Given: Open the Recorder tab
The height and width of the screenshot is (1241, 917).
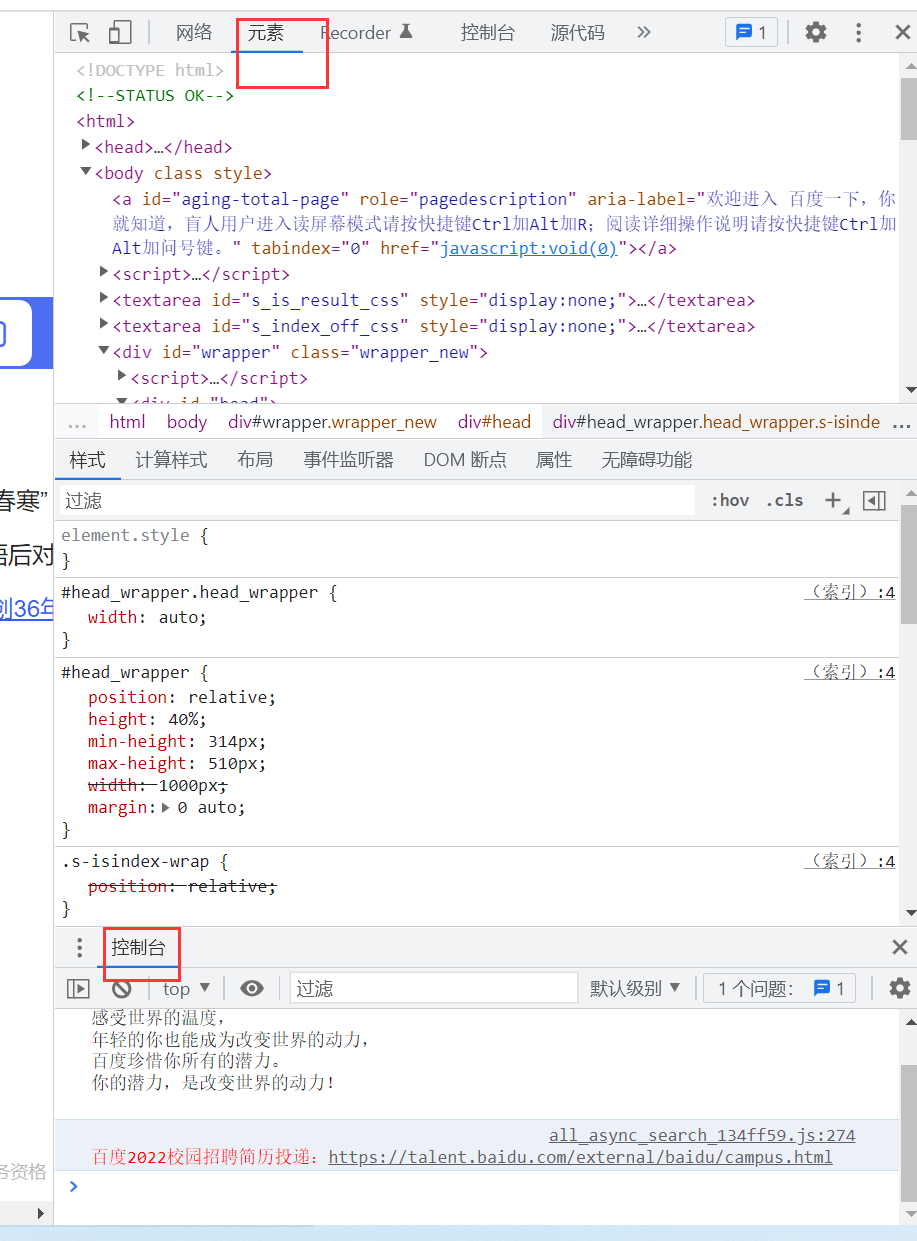Looking at the screenshot, I should point(366,33).
